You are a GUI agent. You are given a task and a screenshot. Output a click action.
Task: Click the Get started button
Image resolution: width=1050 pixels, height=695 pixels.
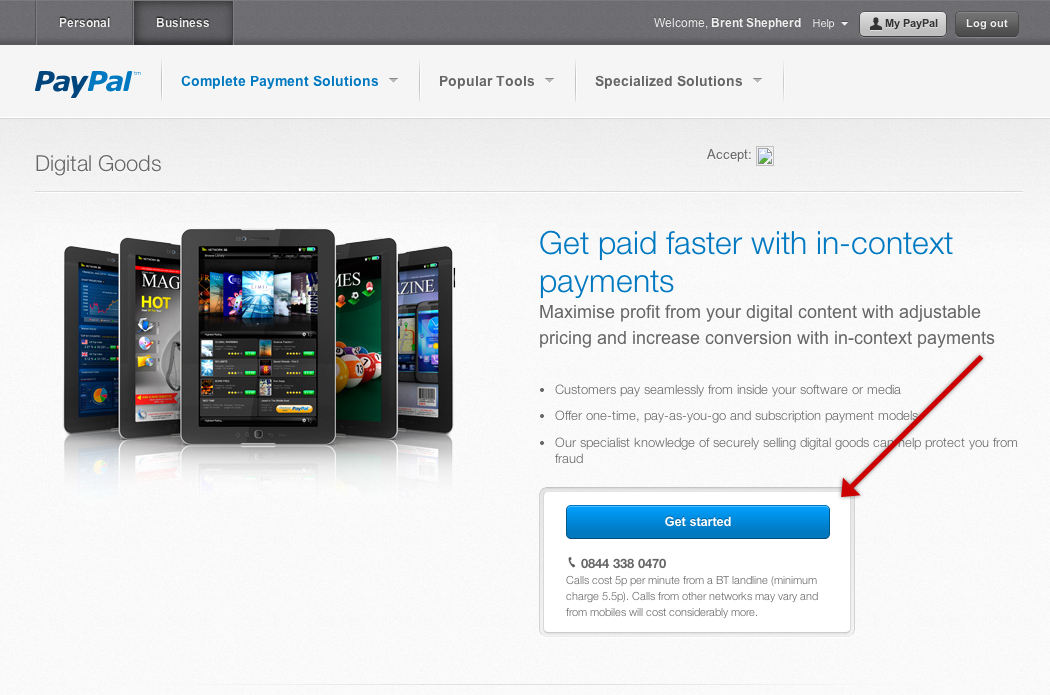click(698, 522)
